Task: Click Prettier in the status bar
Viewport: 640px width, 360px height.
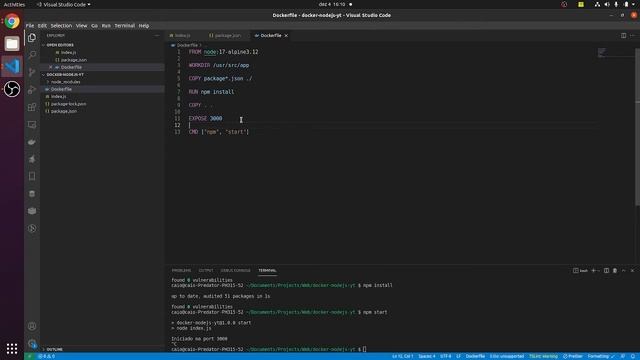Action: pyautogui.click(x=573, y=356)
